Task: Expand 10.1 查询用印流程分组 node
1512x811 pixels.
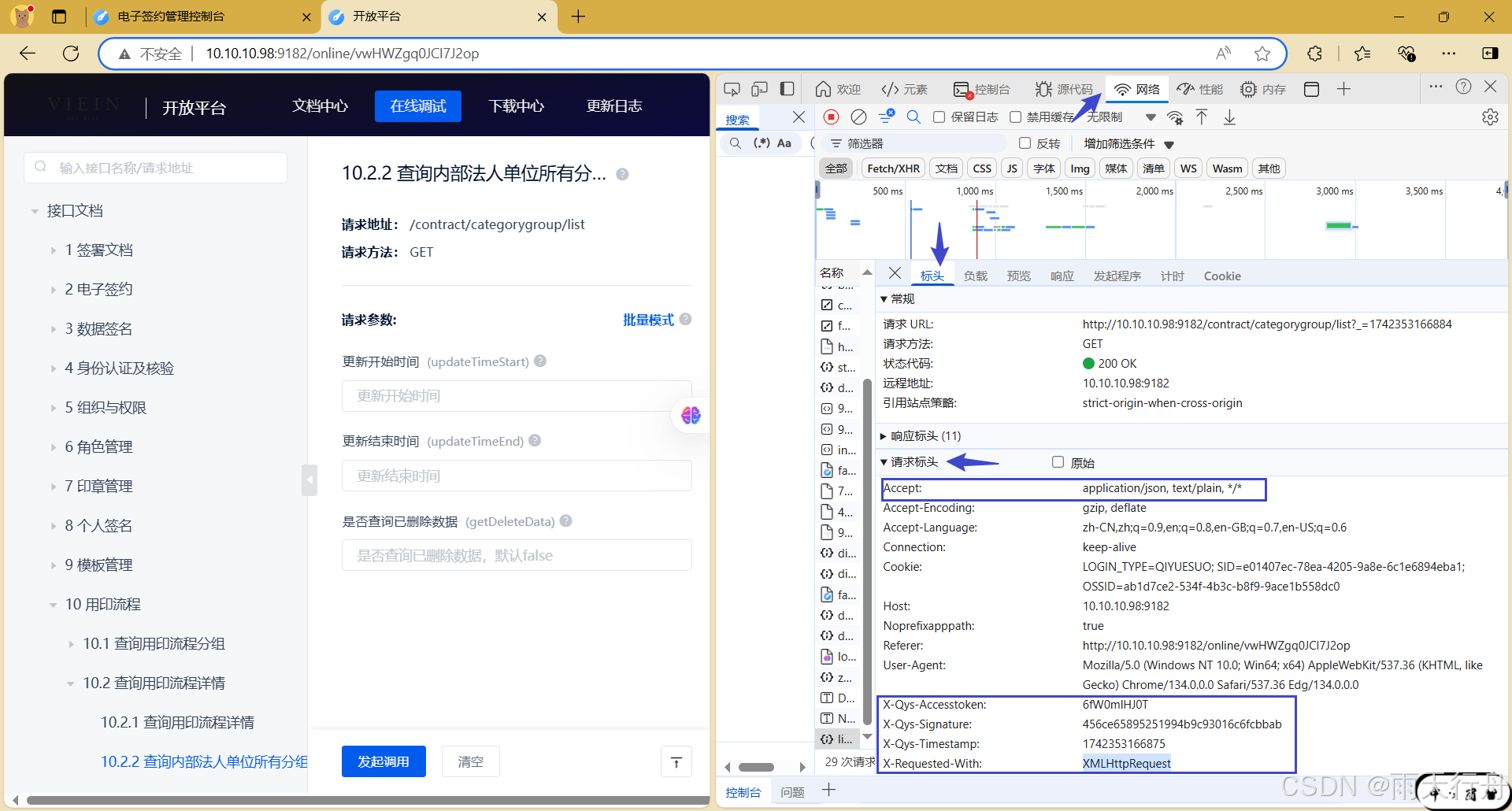Action: (x=71, y=644)
